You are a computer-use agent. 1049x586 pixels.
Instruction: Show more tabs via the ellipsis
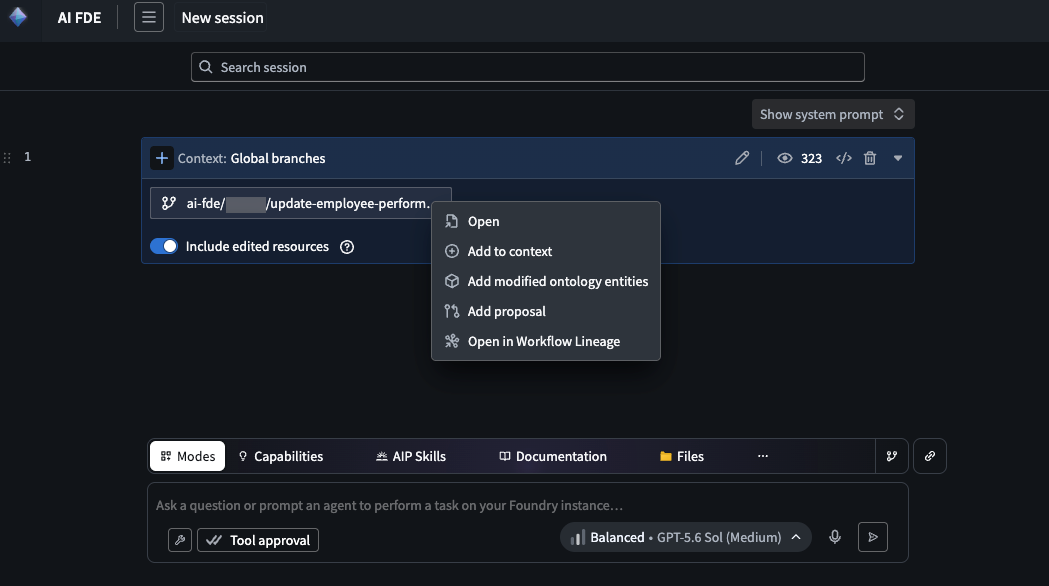click(763, 456)
